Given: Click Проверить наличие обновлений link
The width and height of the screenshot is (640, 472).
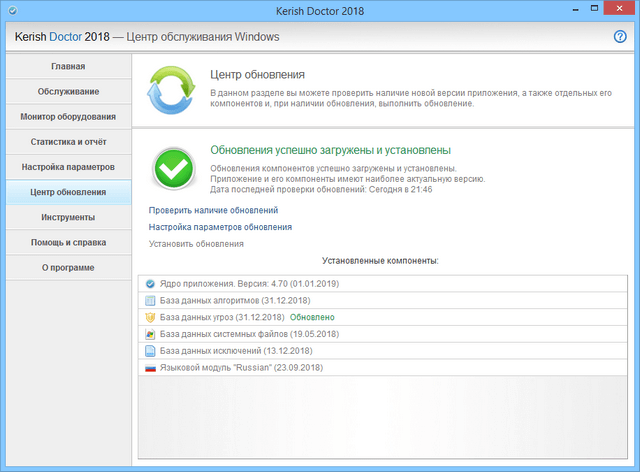Looking at the screenshot, I should [x=213, y=210].
